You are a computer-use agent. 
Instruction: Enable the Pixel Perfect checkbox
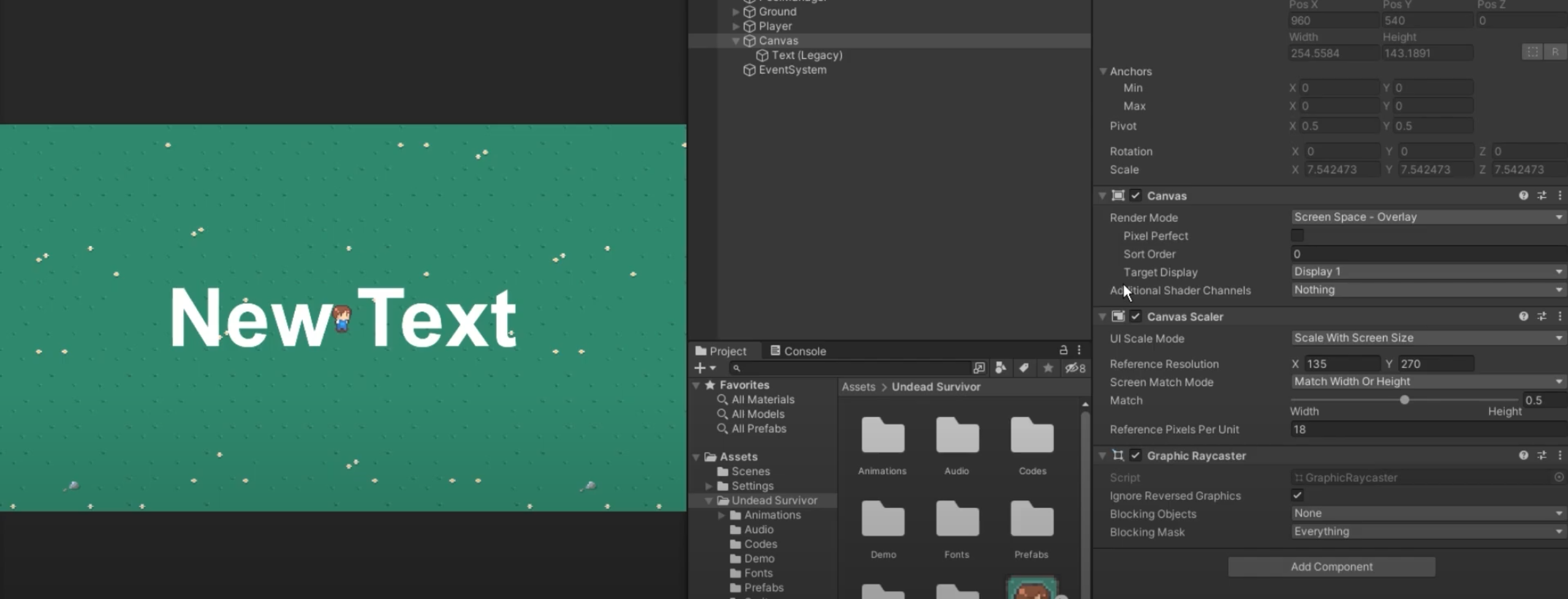(1297, 235)
